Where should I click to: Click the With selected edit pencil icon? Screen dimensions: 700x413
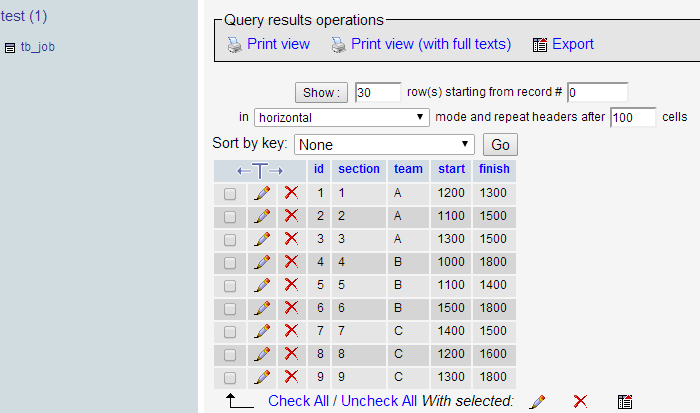[x=537, y=401]
